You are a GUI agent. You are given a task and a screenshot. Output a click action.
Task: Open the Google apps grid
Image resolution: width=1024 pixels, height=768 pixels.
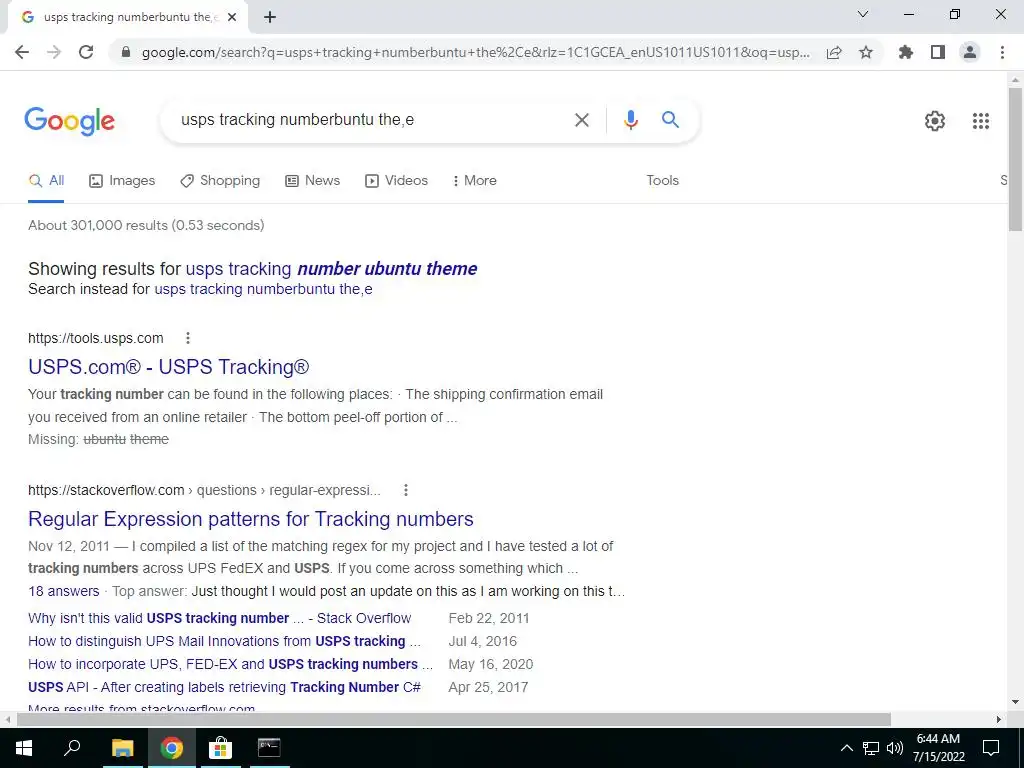click(980, 121)
